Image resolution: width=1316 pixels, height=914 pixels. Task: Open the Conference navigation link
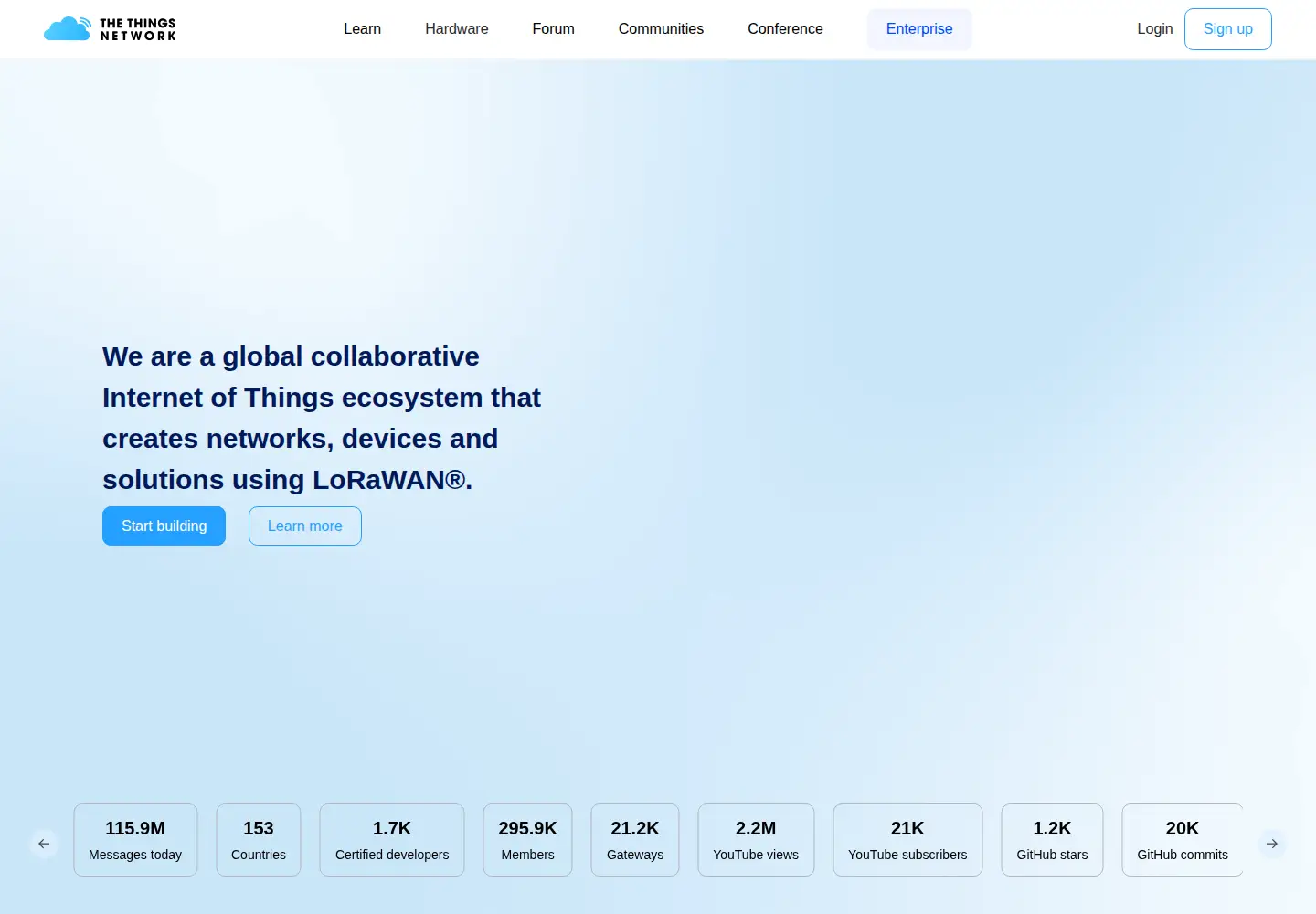tap(785, 29)
